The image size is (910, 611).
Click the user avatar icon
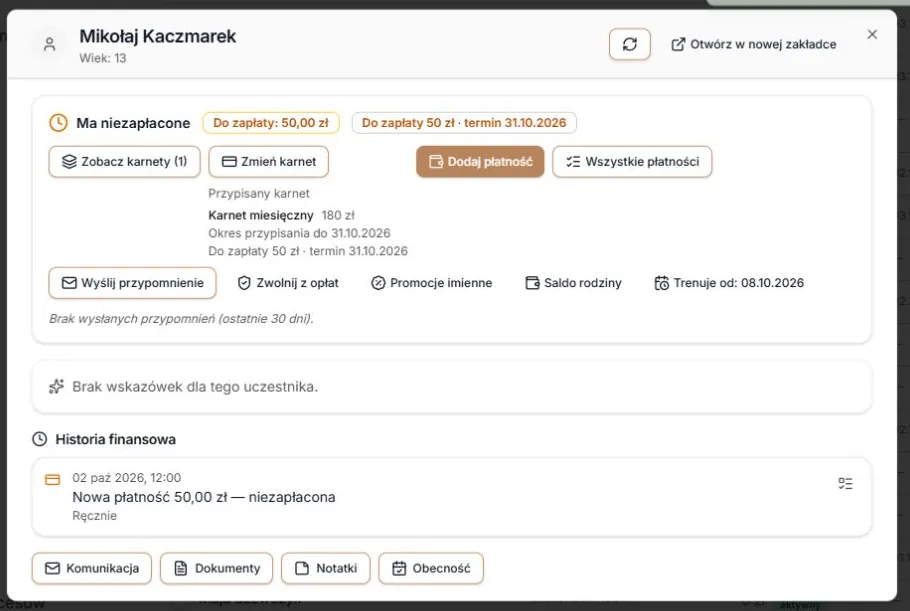(x=50, y=45)
